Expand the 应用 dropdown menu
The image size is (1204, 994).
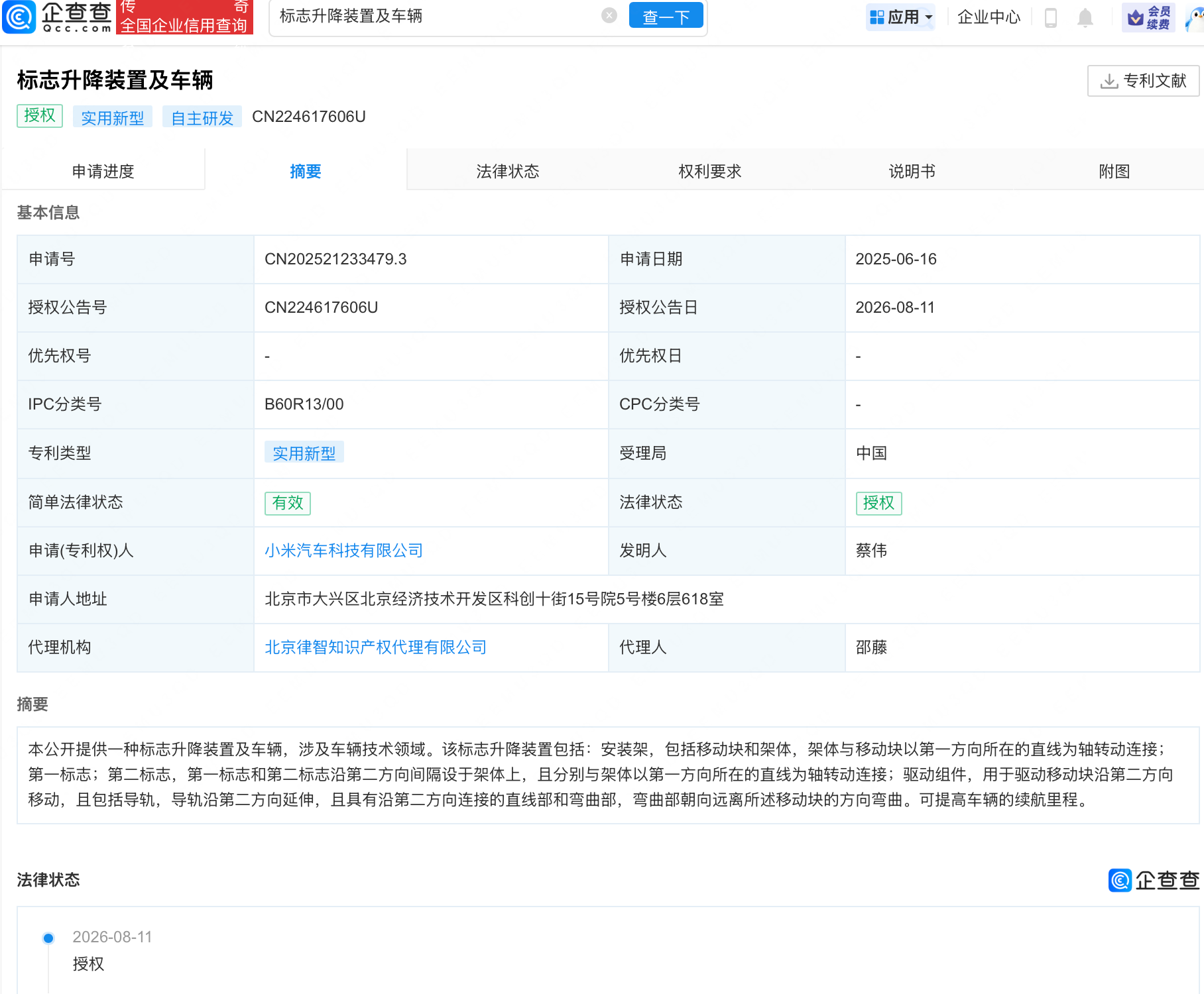pos(902,17)
